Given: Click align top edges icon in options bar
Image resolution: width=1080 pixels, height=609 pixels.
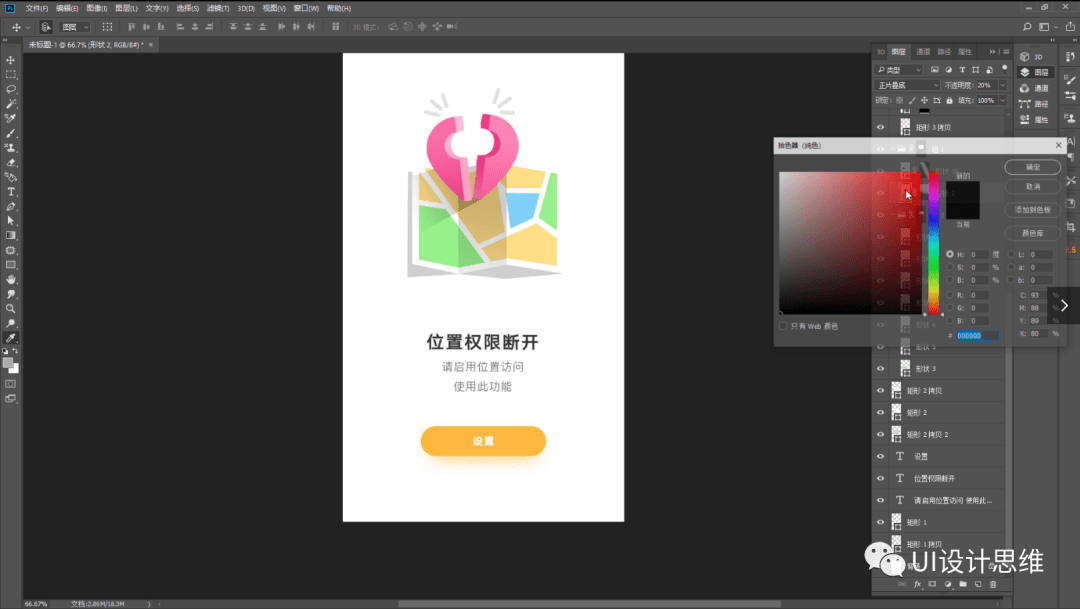Looking at the screenshot, I should click(131, 27).
